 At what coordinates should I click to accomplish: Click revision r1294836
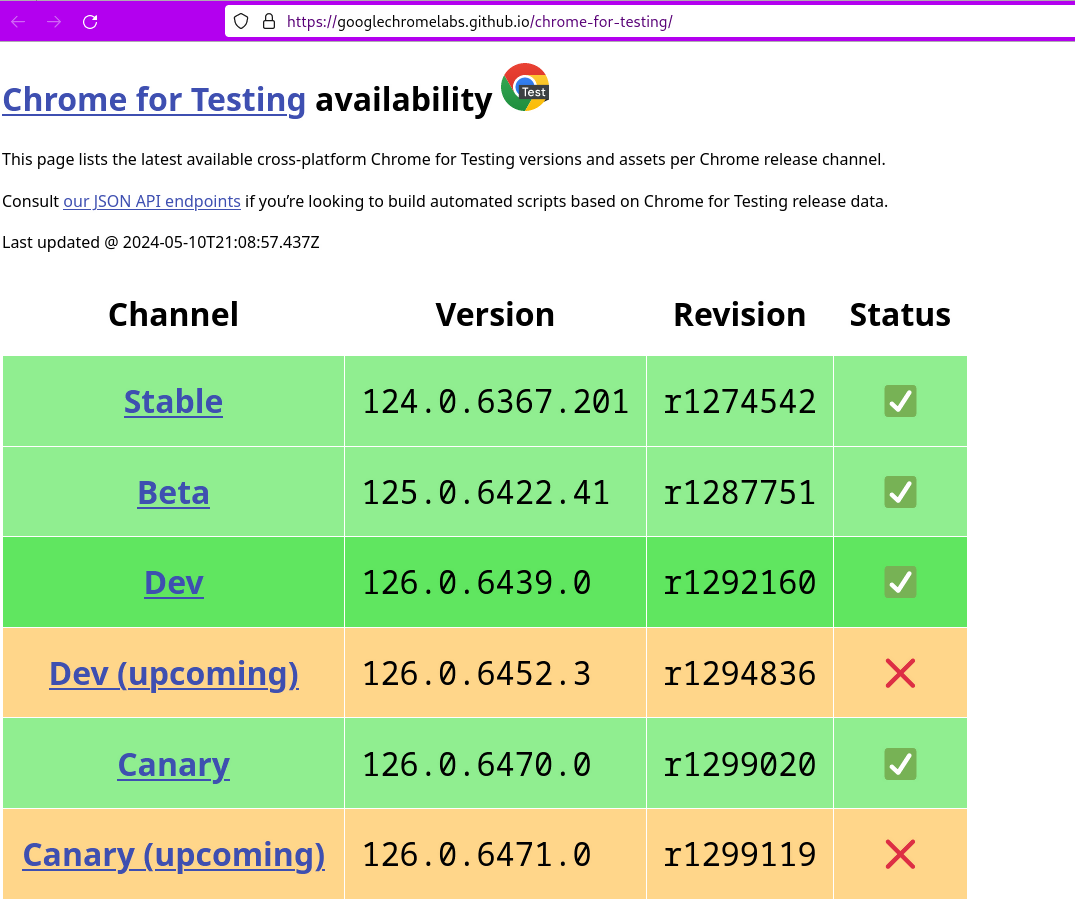(x=740, y=673)
